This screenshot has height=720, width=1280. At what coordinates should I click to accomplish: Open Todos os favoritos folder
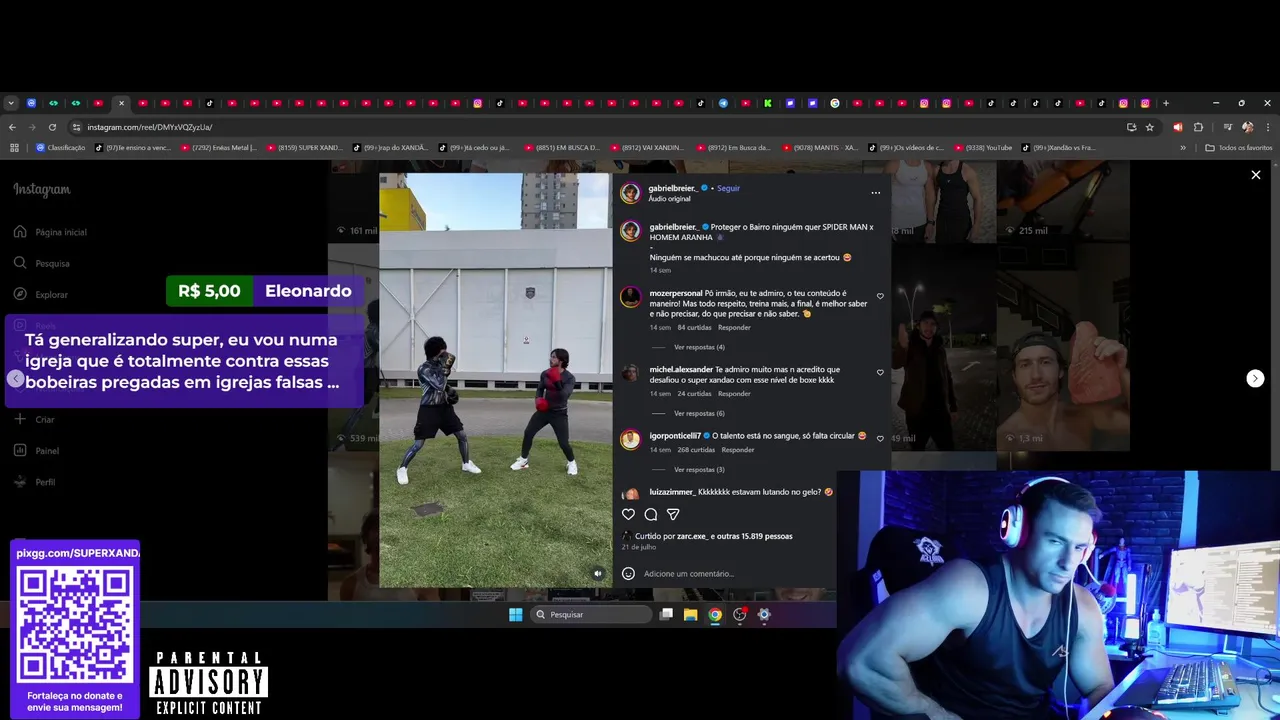click(x=1239, y=148)
